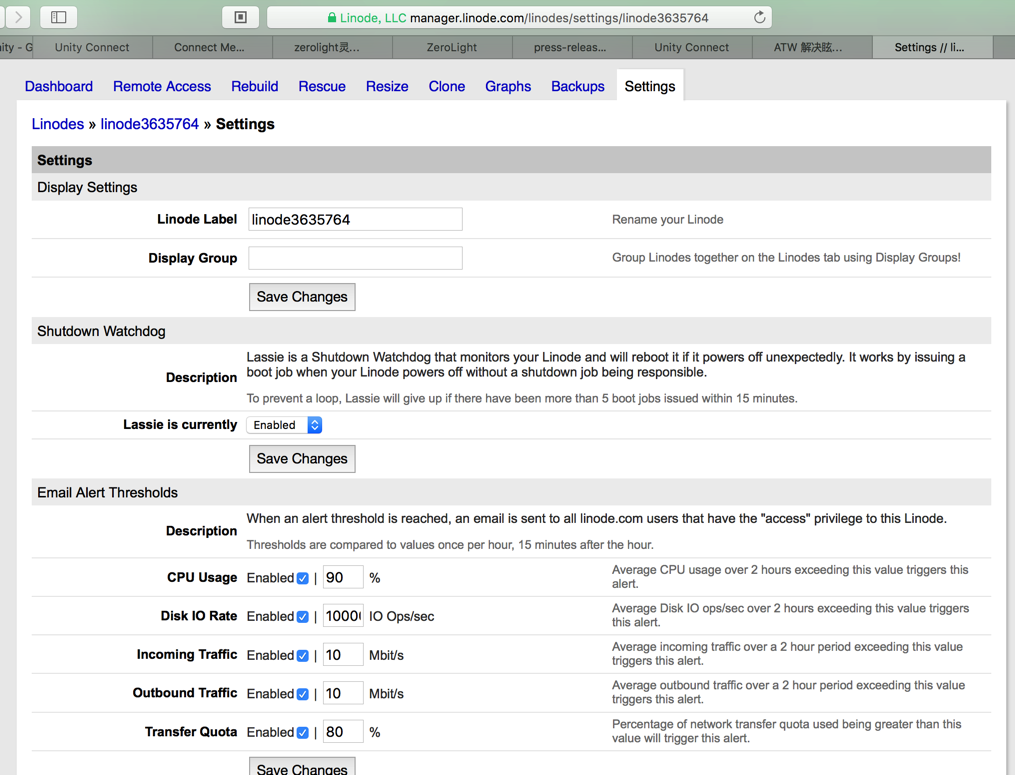The height and width of the screenshot is (775, 1015).
Task: Save changes under Display Settings
Action: [x=302, y=297]
